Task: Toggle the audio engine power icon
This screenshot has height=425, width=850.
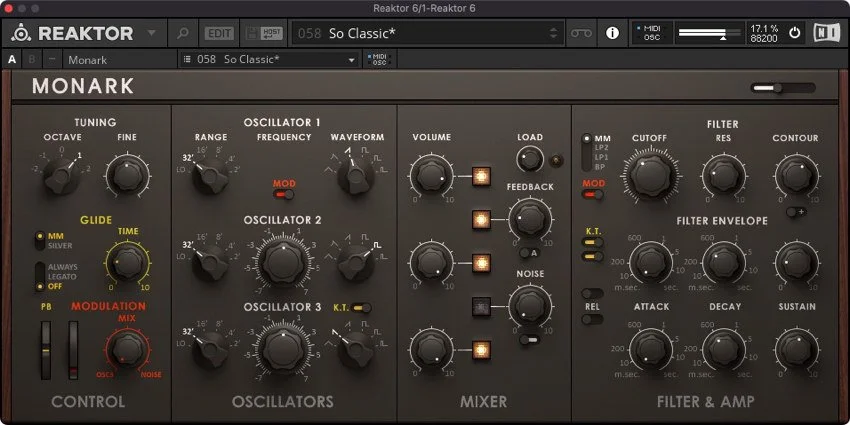Action: (x=794, y=33)
